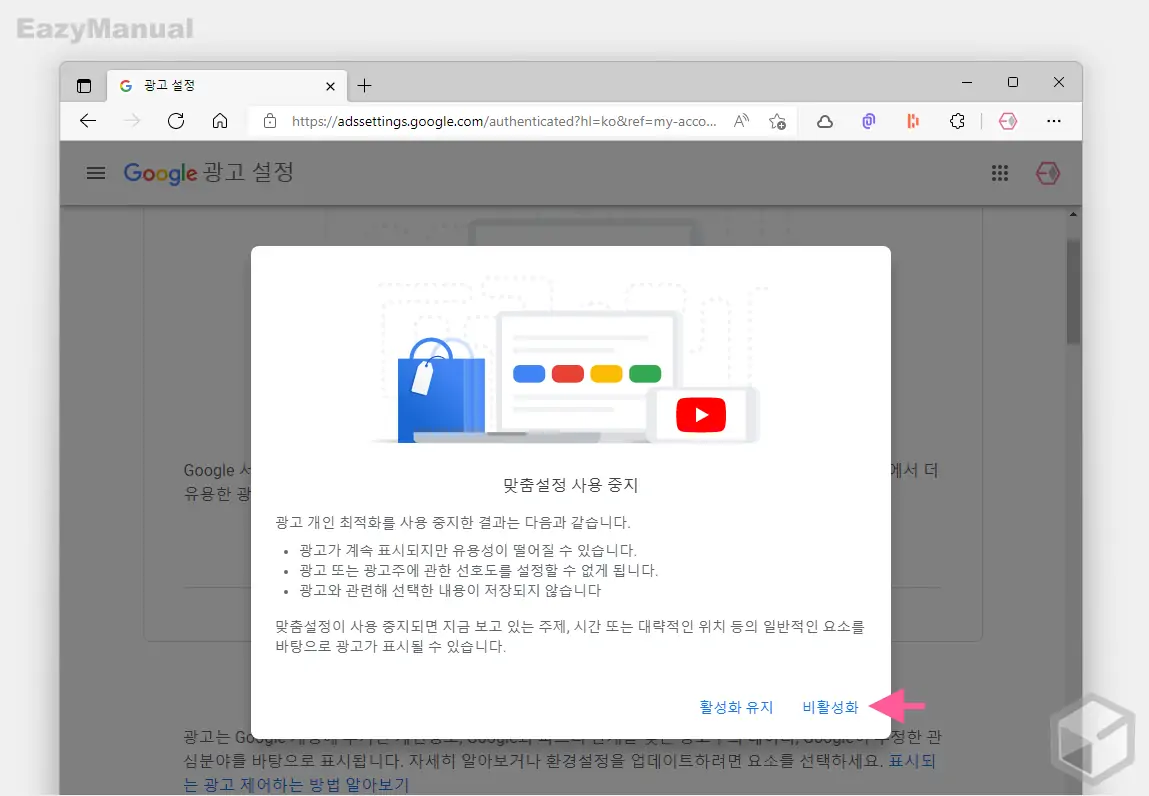Toggle the read aloud icon
Screen dimensions: 1149x796
(x=742, y=121)
